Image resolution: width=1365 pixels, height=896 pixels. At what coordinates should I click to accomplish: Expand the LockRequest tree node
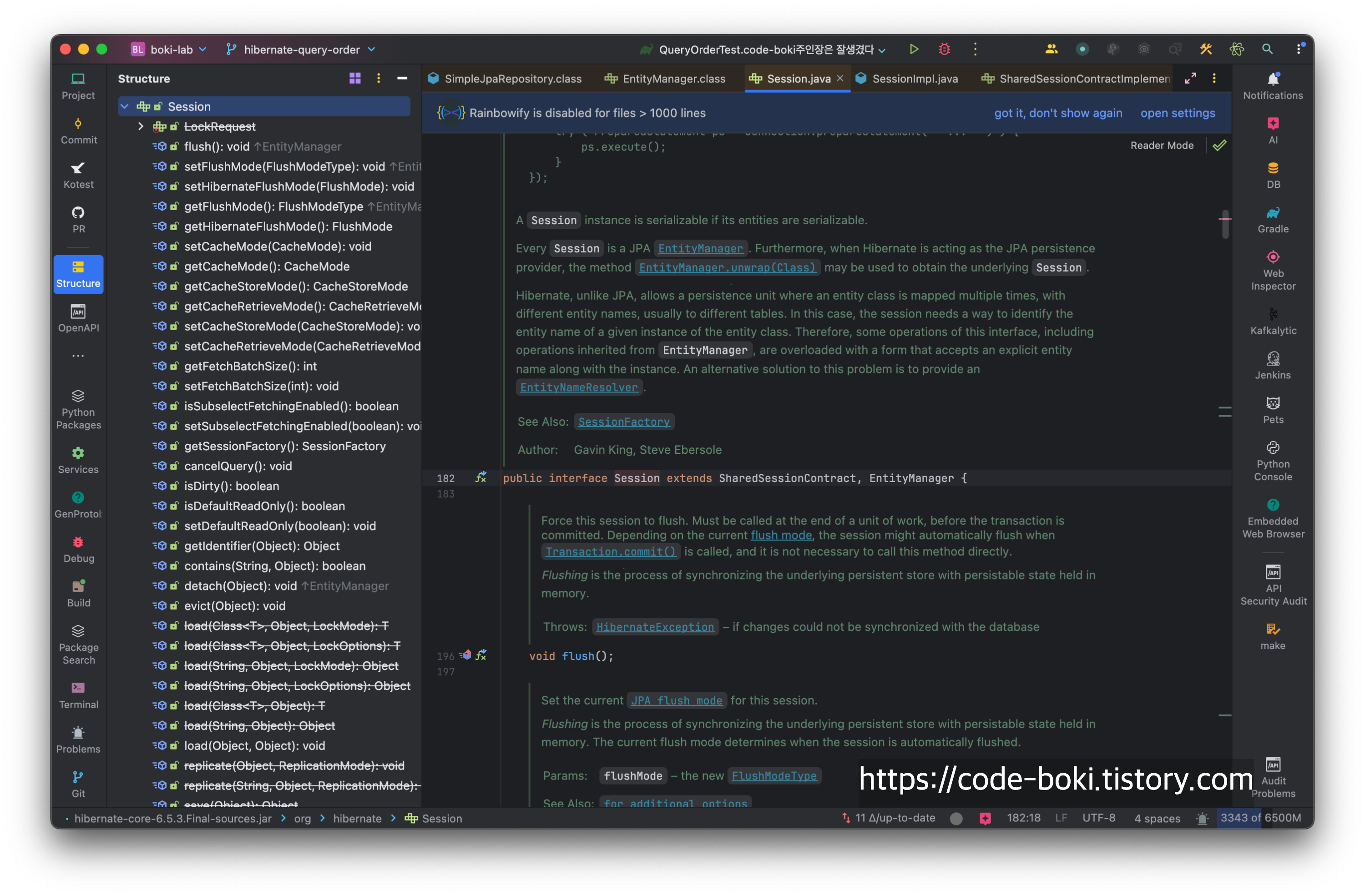(141, 127)
